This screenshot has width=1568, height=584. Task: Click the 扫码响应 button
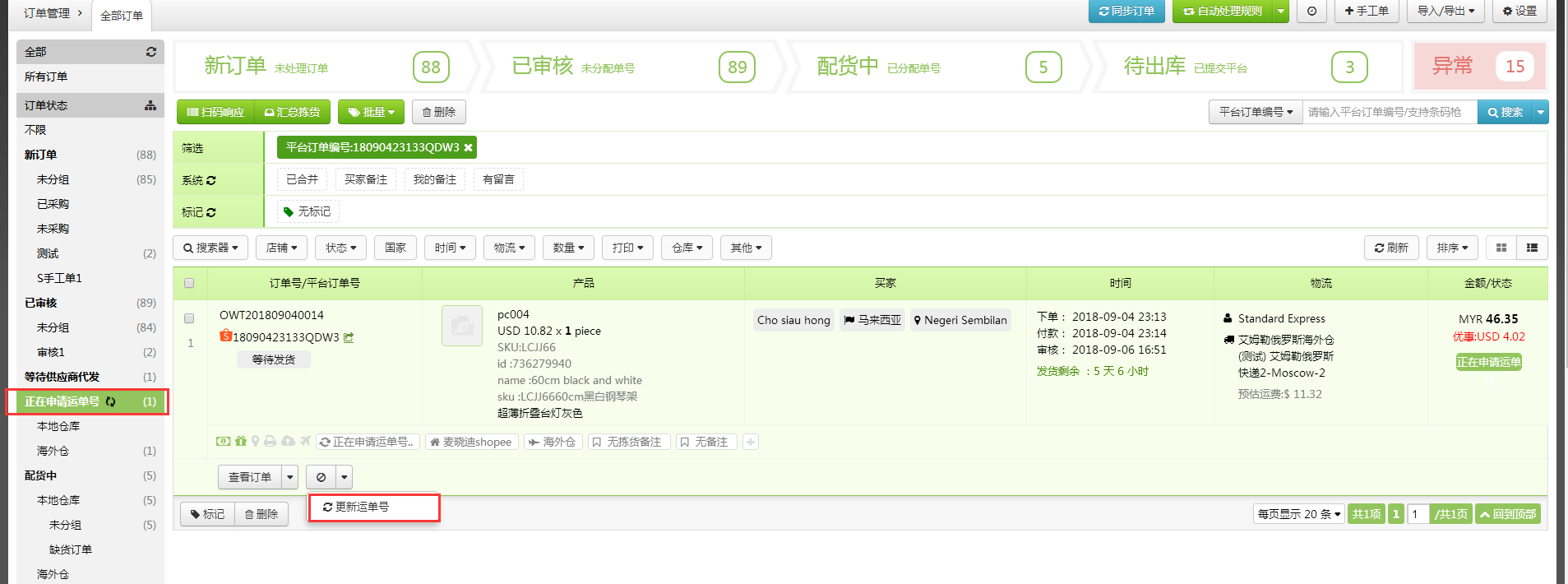coord(215,112)
